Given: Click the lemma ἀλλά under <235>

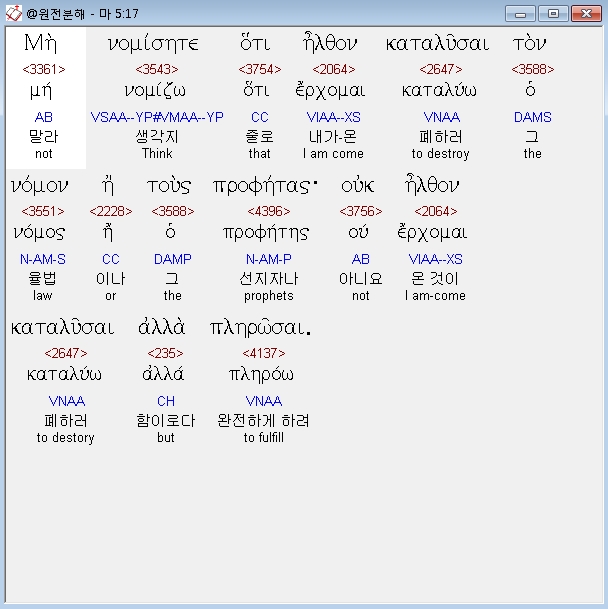Looking at the screenshot, I should 163,374.
